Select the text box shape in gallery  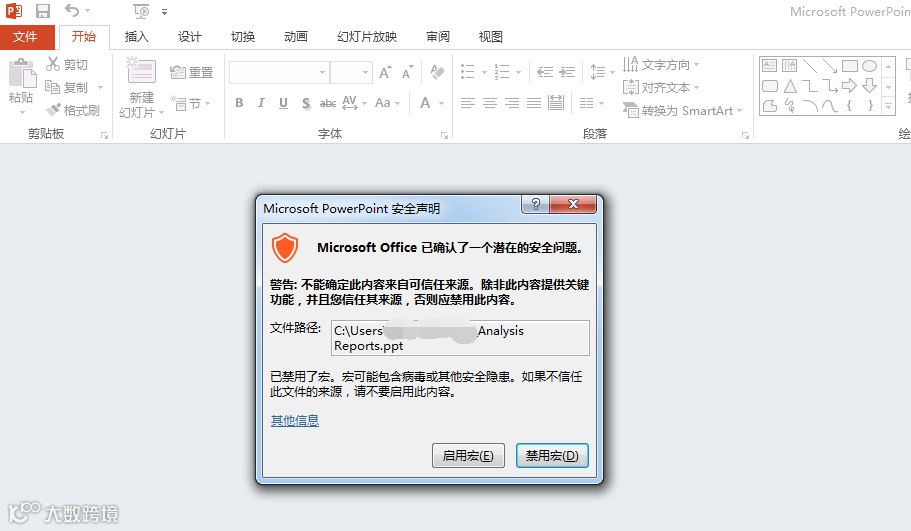(769, 65)
